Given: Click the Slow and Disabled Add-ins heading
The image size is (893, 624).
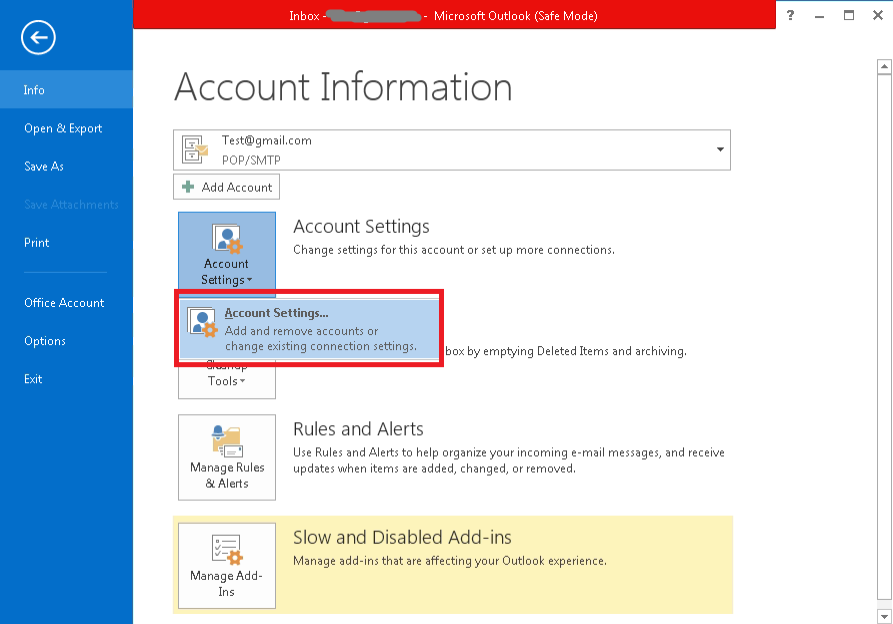Looking at the screenshot, I should (402, 537).
